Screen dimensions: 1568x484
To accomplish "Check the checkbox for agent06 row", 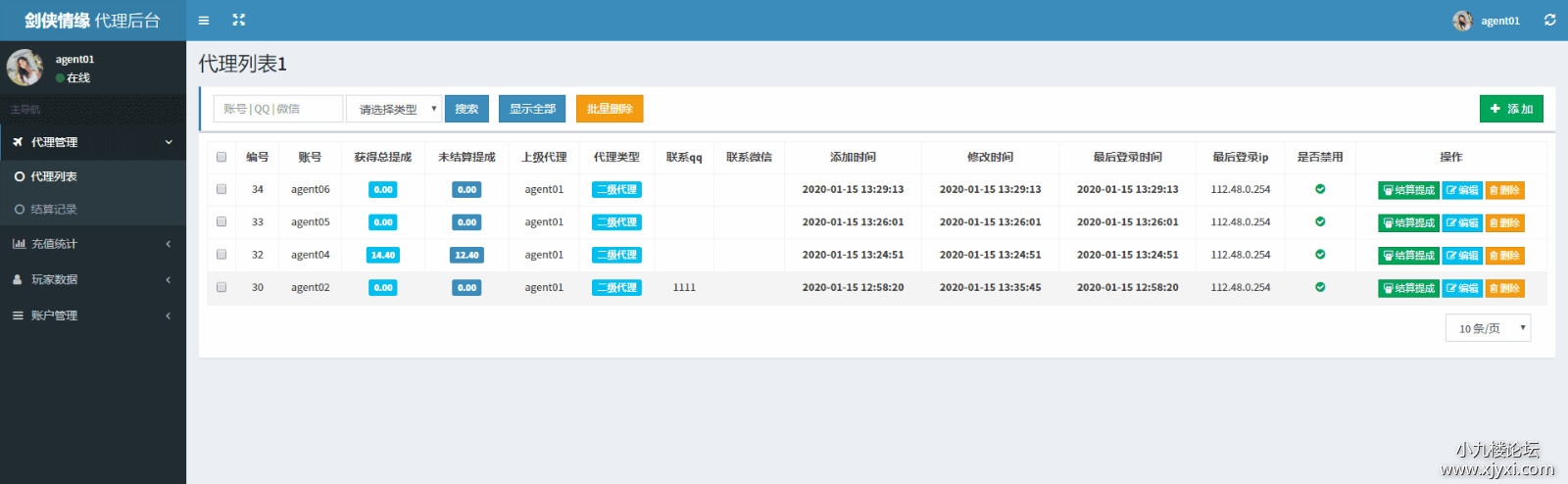I will point(221,189).
